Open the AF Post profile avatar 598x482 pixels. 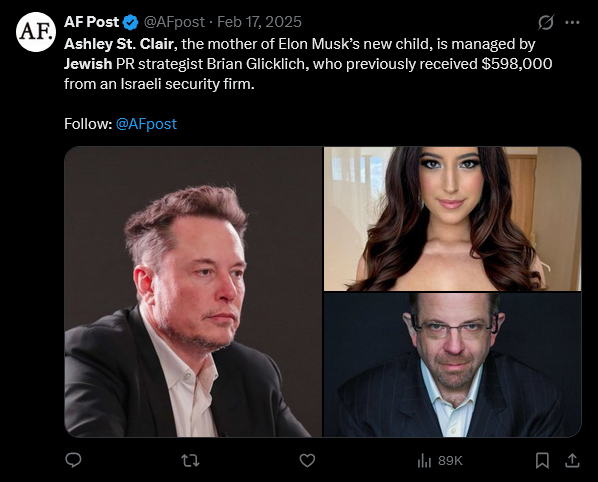36,32
